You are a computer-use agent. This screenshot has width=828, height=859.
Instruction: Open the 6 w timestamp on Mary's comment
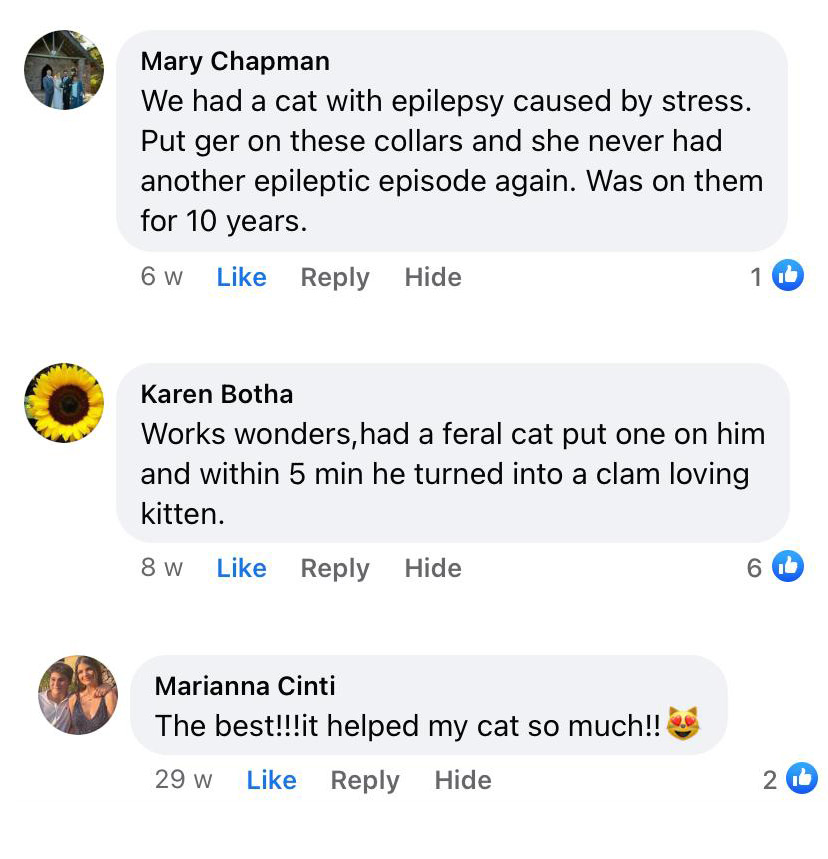pyautogui.click(x=162, y=277)
